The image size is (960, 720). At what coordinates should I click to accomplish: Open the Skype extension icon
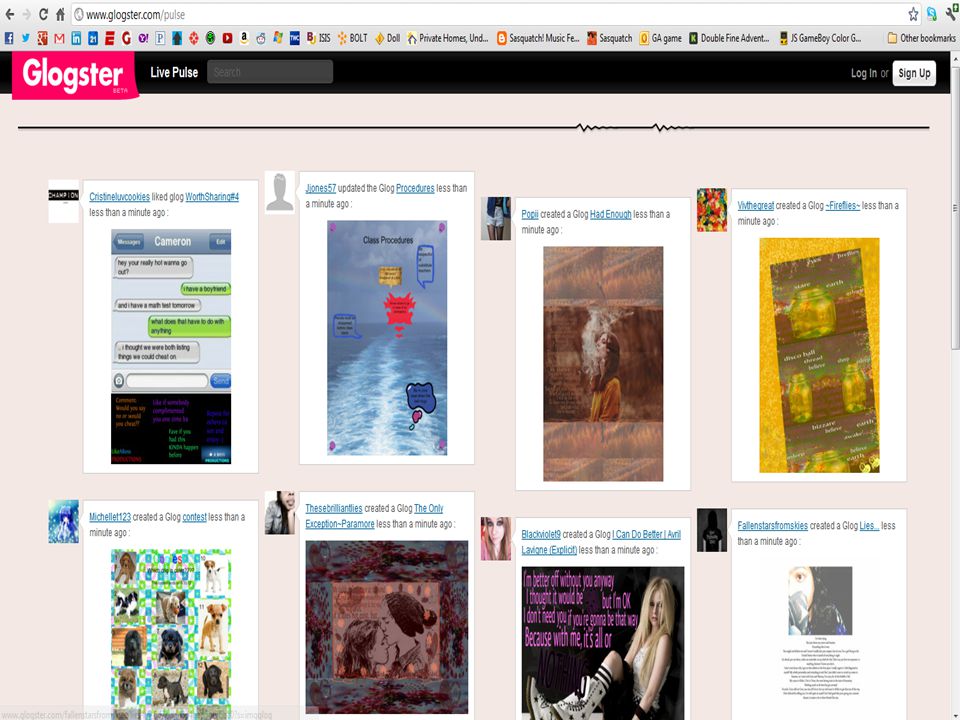click(x=931, y=14)
